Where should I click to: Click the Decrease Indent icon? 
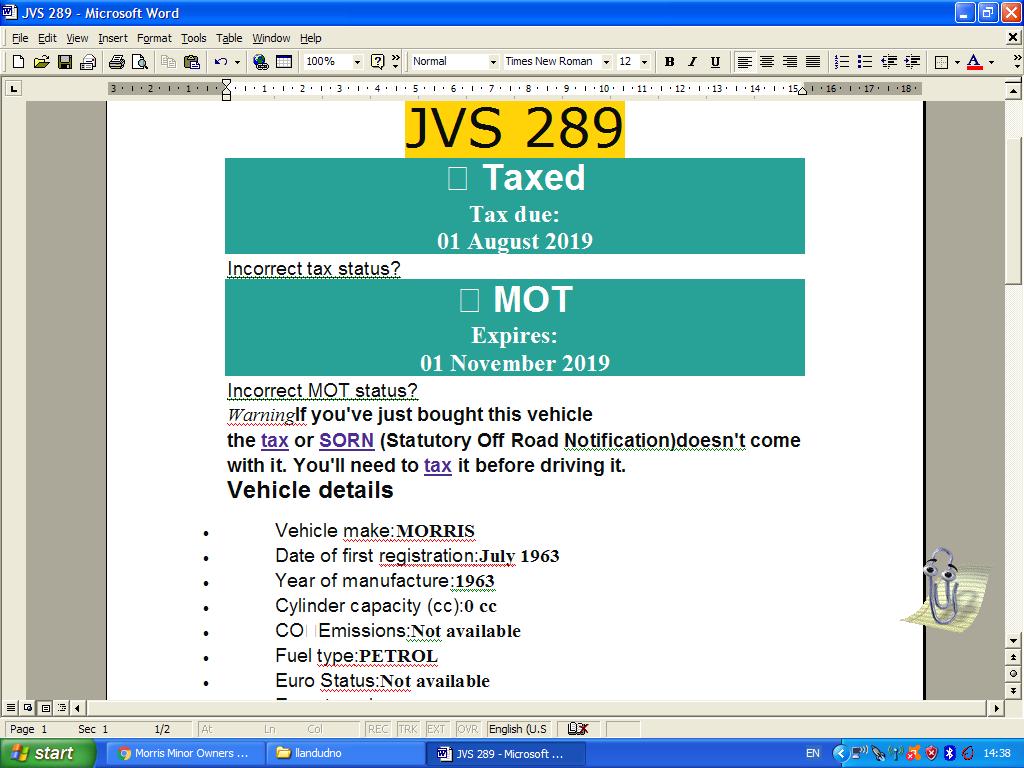pyautogui.click(x=888, y=62)
